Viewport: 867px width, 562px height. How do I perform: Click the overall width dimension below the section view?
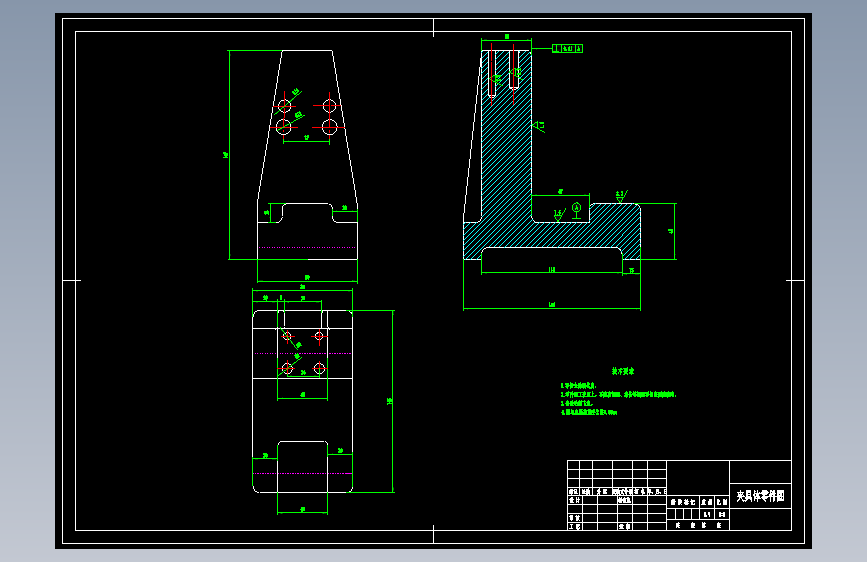pyautogui.click(x=552, y=305)
